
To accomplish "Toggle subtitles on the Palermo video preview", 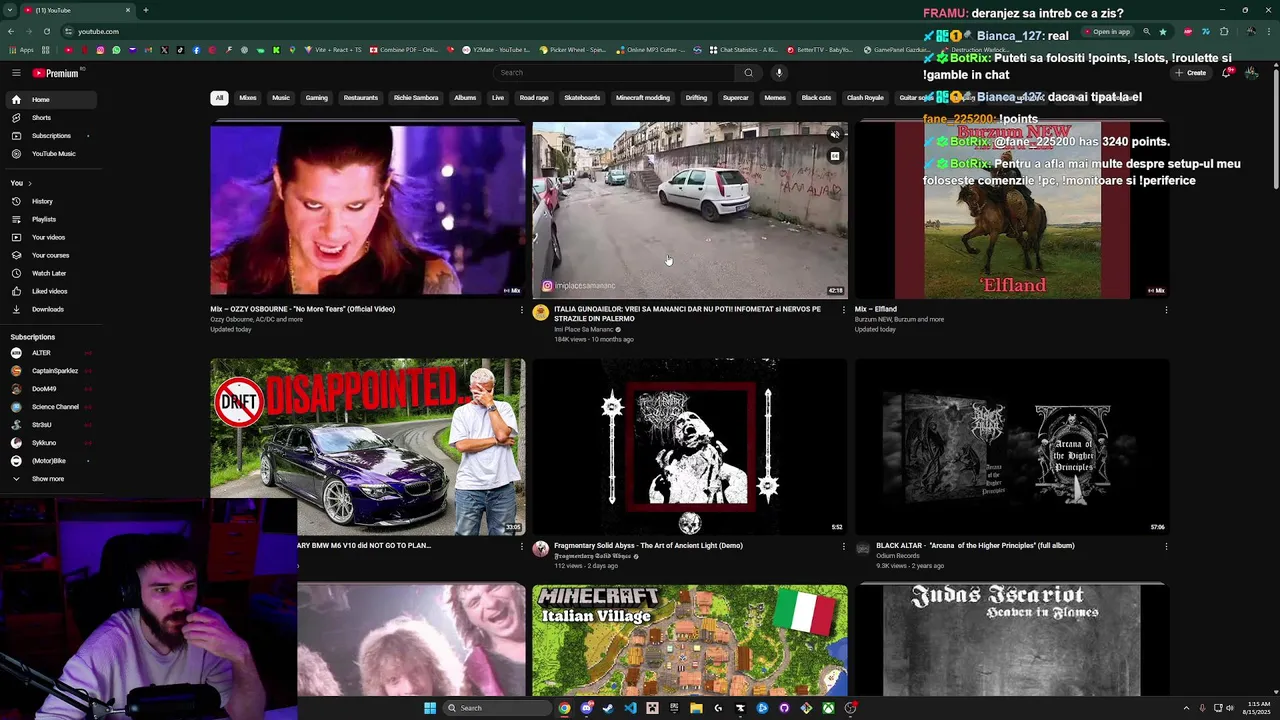I will 835,156.
